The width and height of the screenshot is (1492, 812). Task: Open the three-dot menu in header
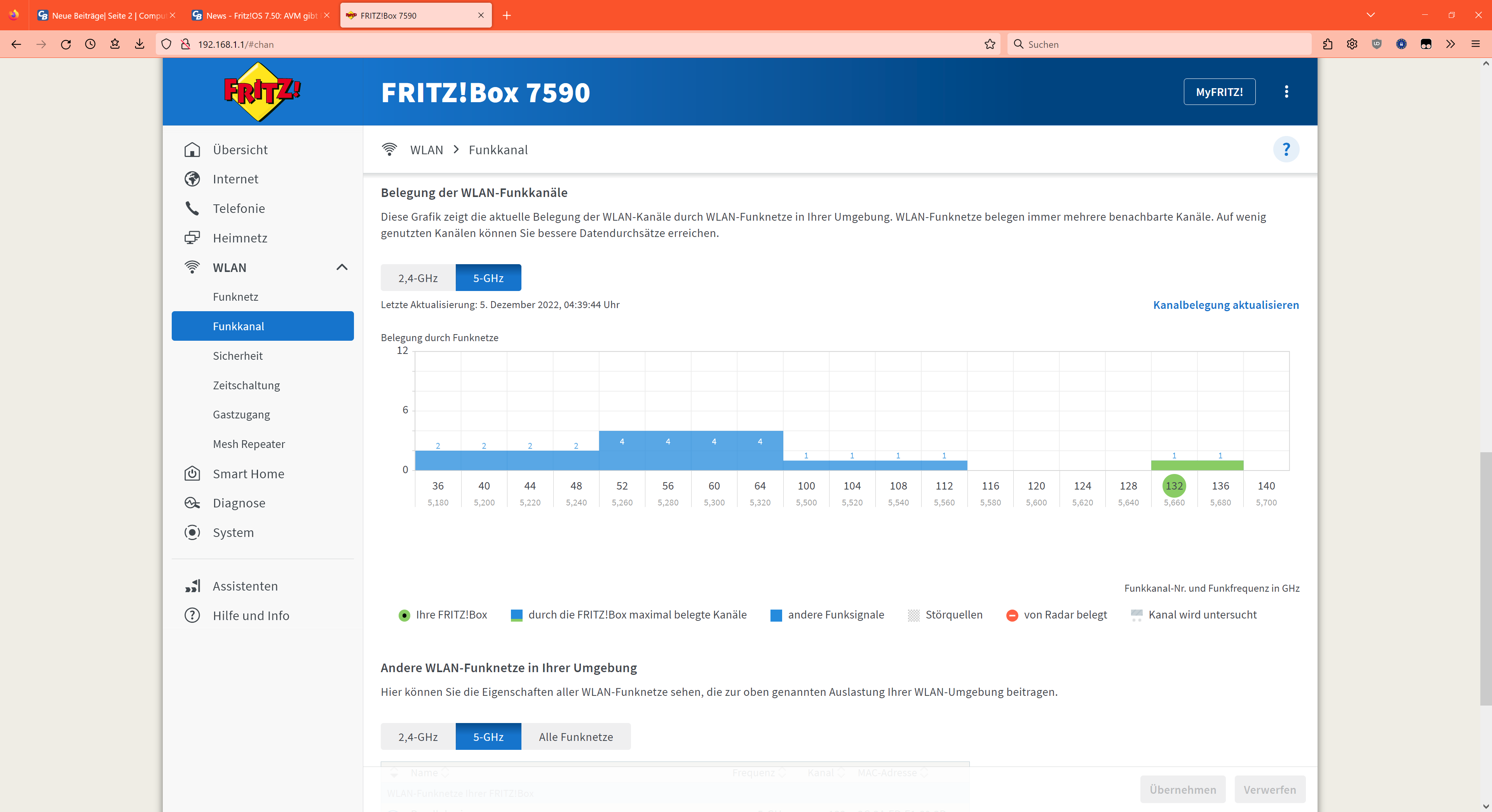1286,92
